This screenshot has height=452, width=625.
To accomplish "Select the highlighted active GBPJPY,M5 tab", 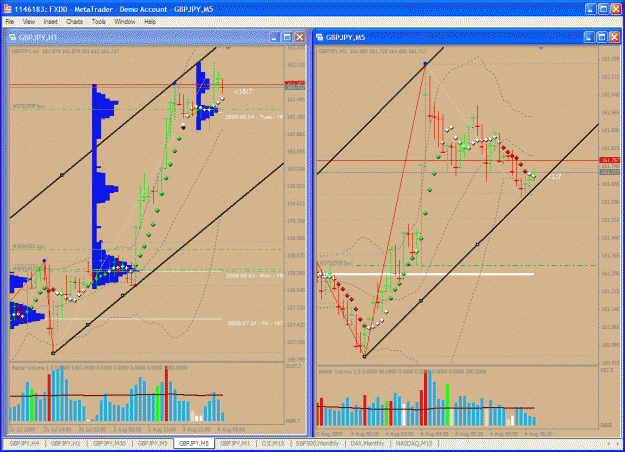I will click(x=194, y=443).
